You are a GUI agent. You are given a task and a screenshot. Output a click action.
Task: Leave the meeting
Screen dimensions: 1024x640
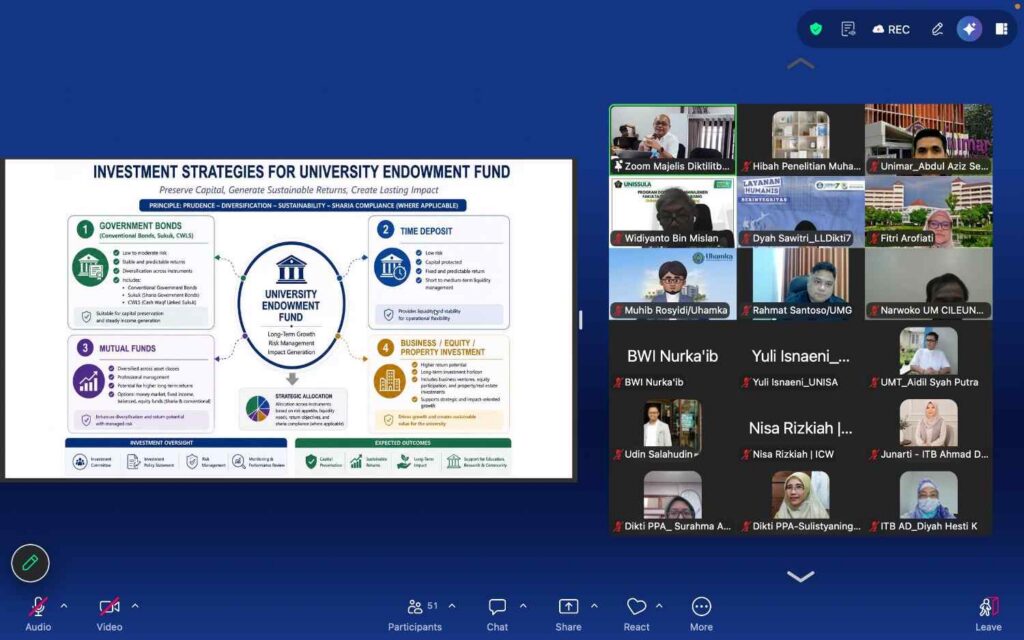tap(988, 614)
